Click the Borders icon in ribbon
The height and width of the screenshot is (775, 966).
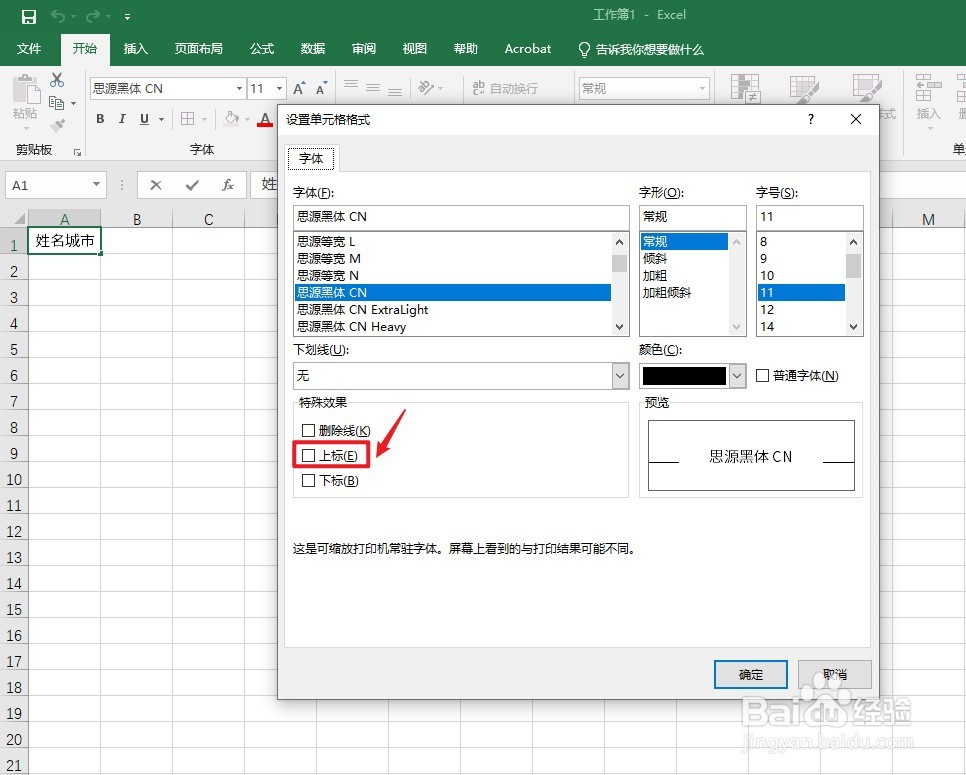click(x=187, y=119)
